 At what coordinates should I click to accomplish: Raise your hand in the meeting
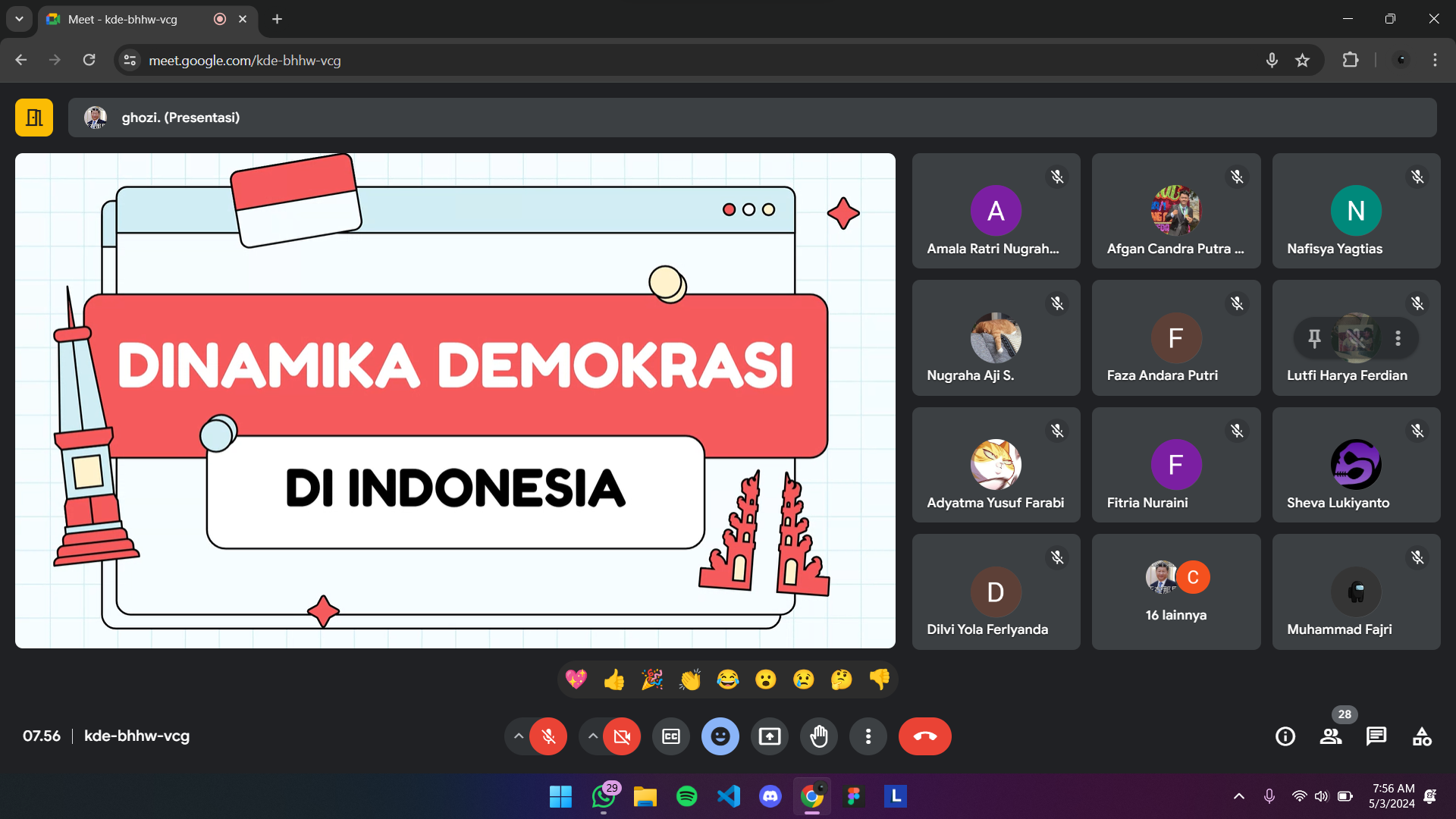click(819, 736)
